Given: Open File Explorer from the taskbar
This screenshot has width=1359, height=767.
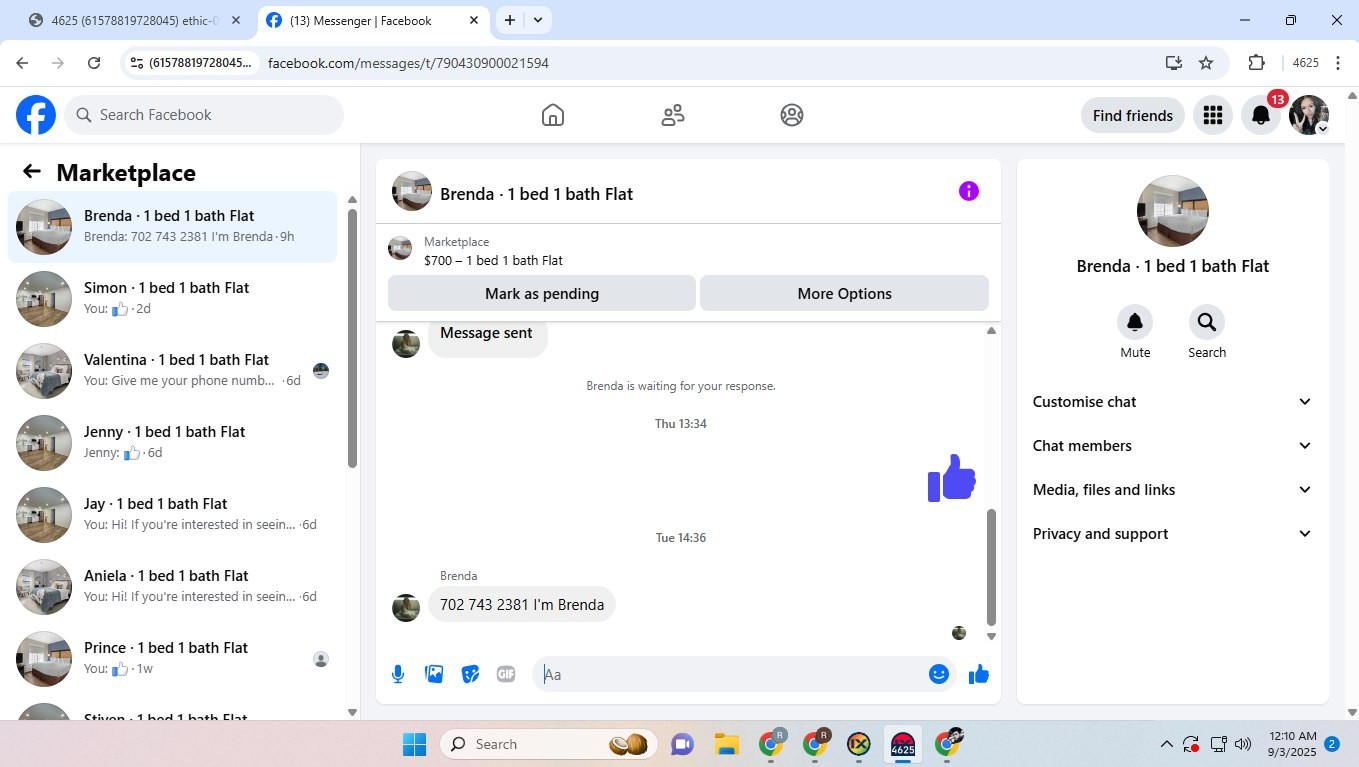Looking at the screenshot, I should coord(727,744).
